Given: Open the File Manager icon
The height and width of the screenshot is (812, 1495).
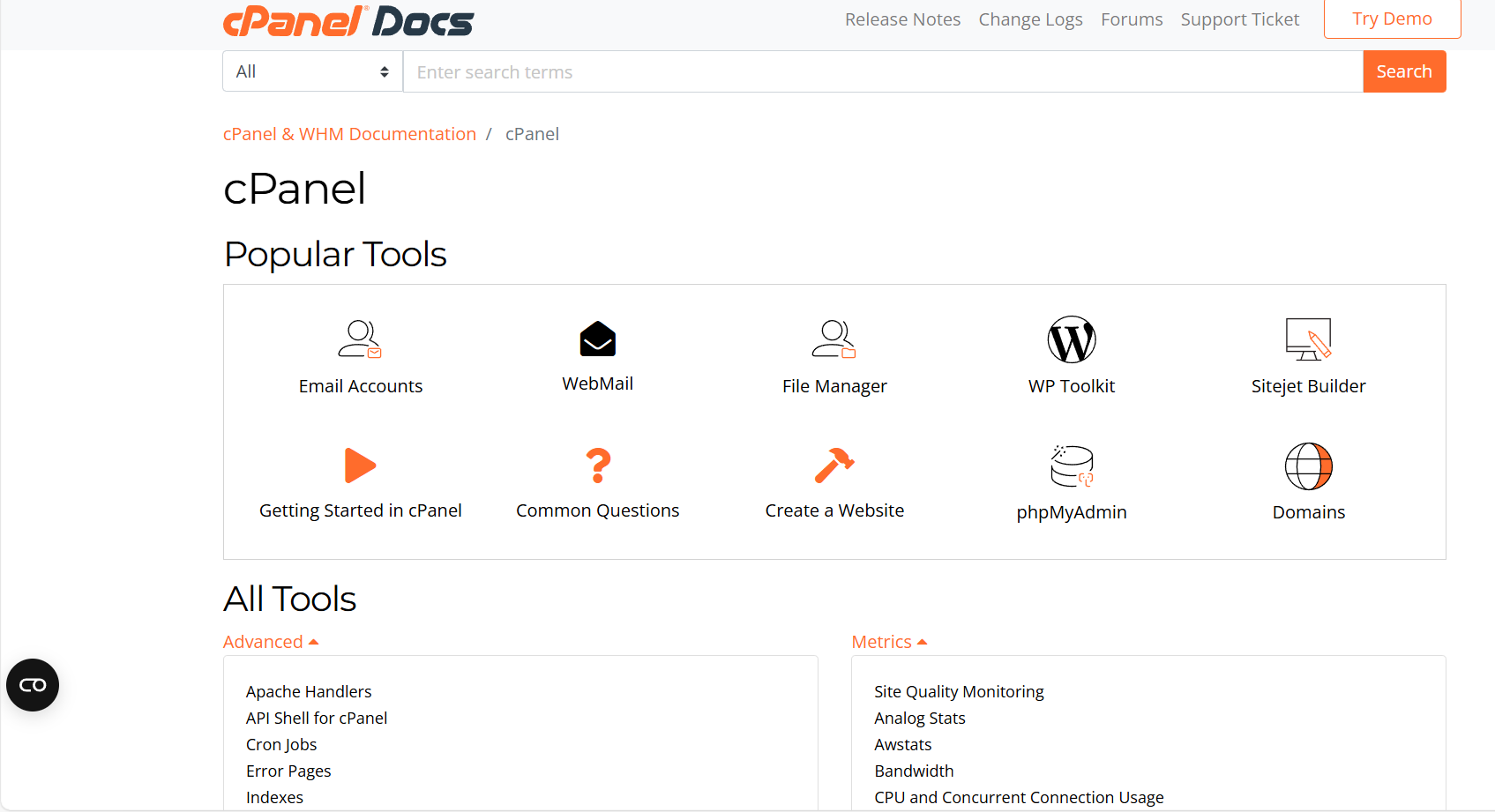Looking at the screenshot, I should click(834, 339).
